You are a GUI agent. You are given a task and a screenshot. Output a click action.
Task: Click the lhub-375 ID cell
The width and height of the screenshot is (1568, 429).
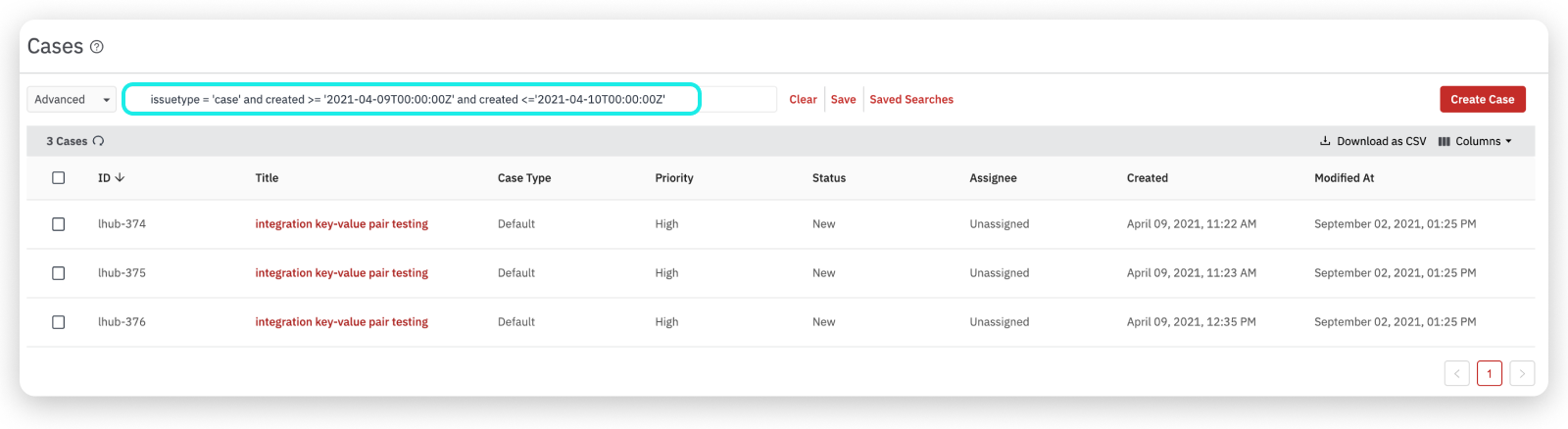[122, 273]
